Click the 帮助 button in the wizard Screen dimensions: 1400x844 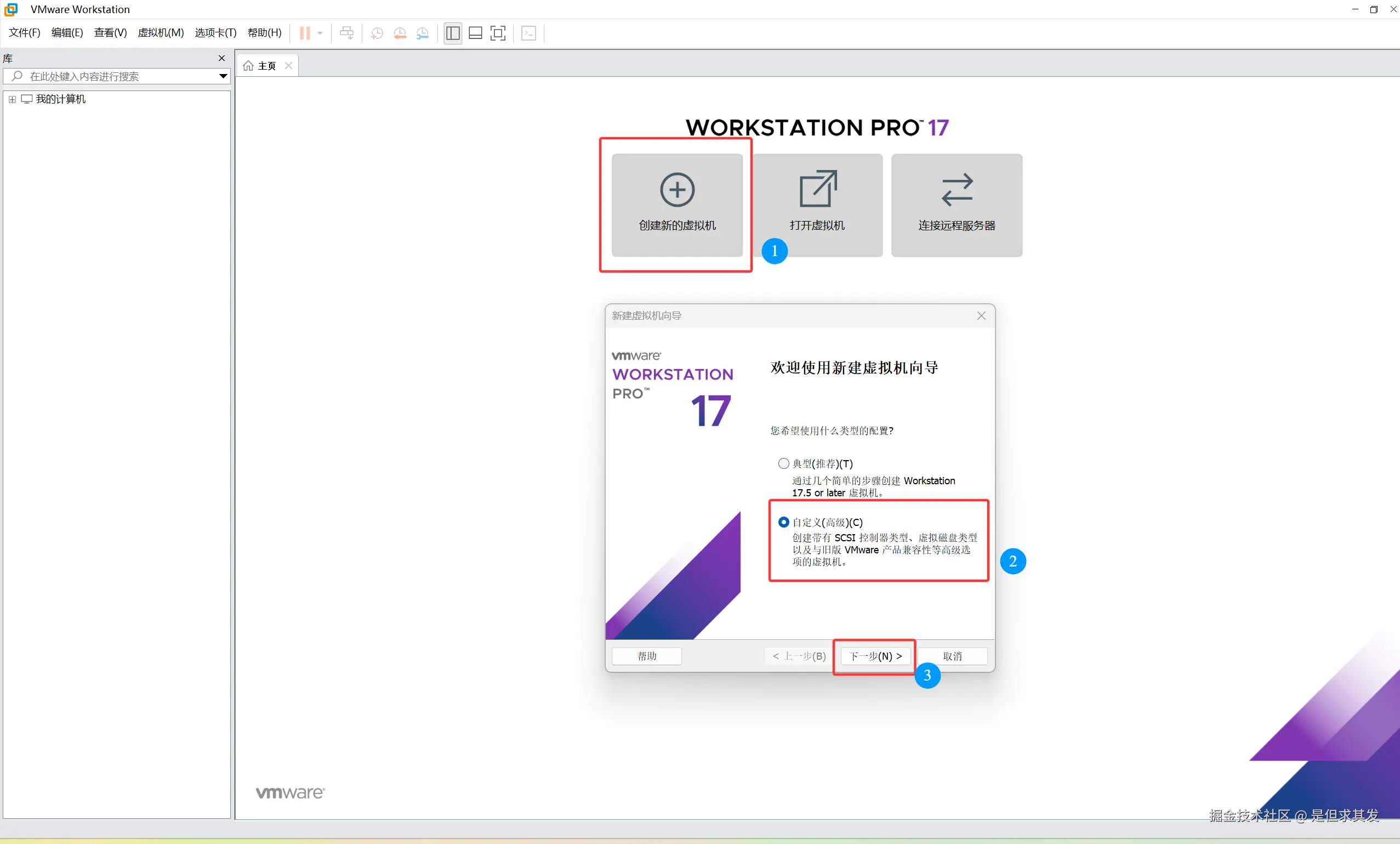[x=646, y=656]
